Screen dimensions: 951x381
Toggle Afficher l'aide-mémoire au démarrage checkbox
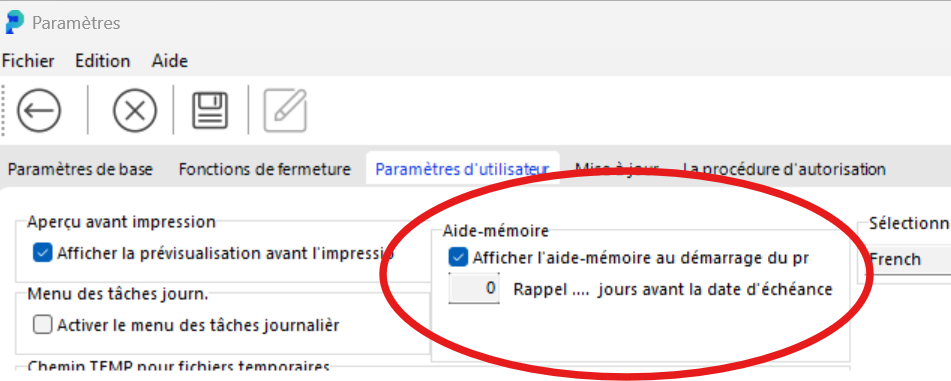pyautogui.click(x=457, y=258)
